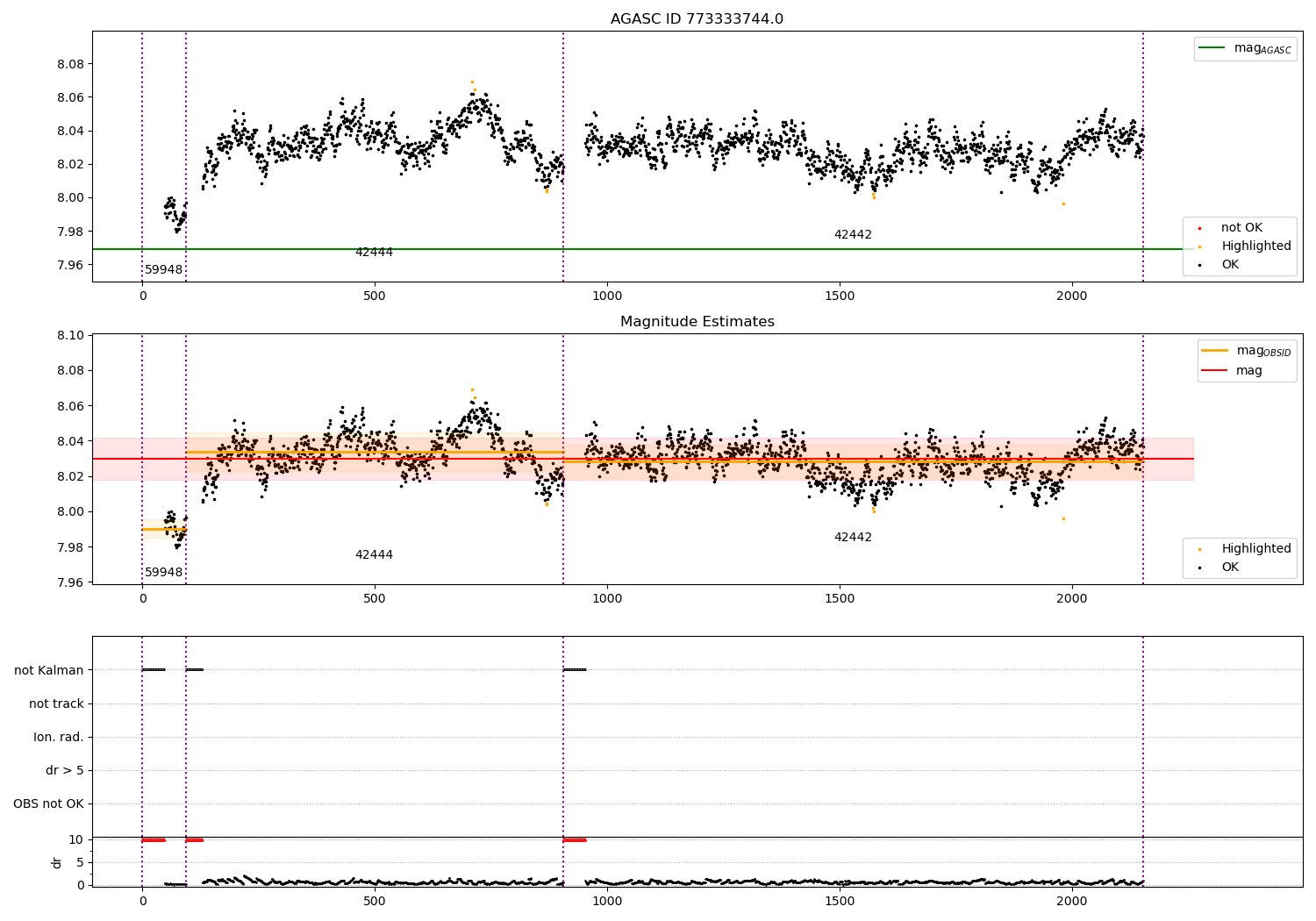The height and width of the screenshot is (921, 1316).
Task: Click the 8.10 y-tick in Magnitude Estimates
Action: (70, 336)
